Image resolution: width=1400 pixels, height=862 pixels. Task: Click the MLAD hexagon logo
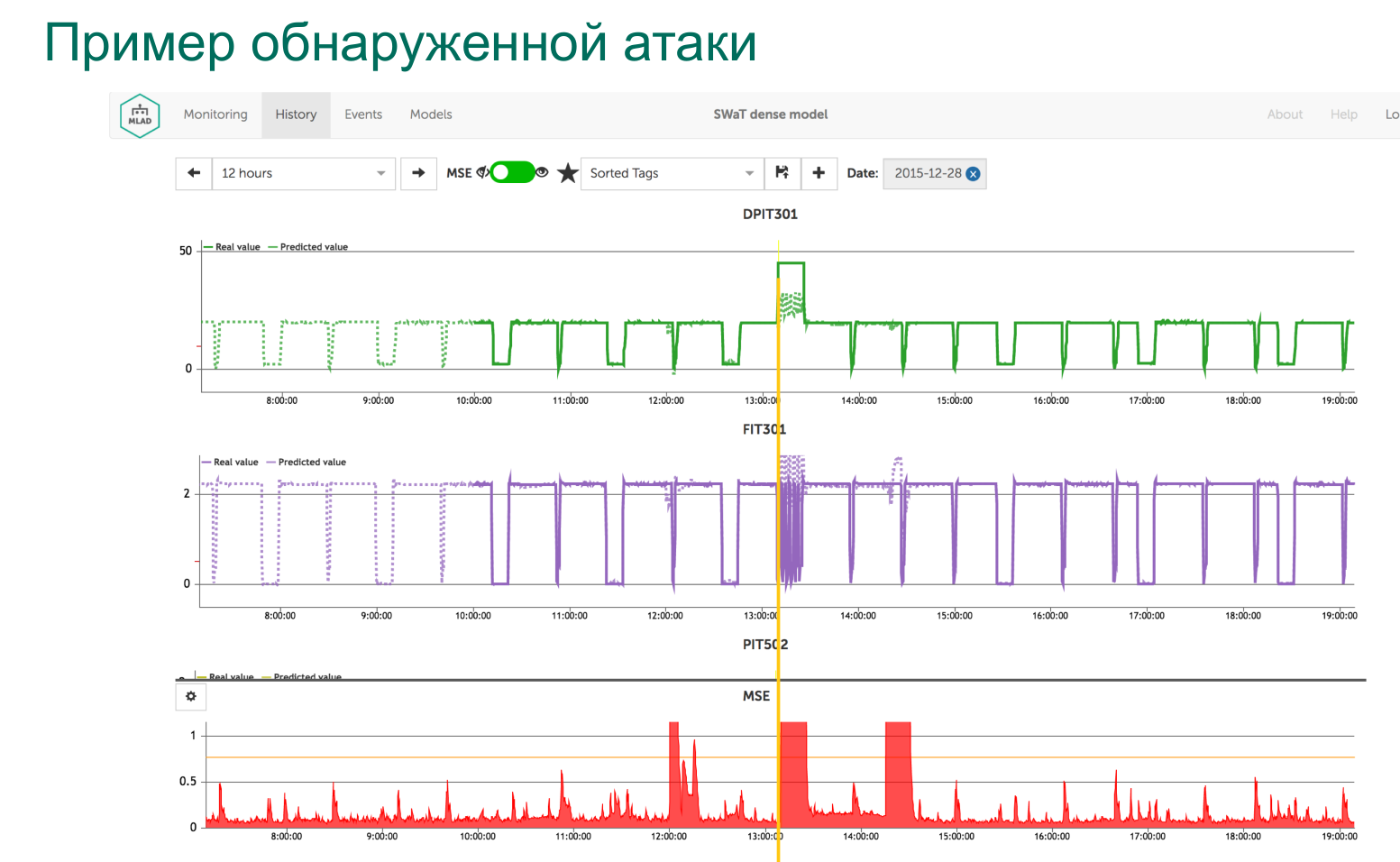coord(140,115)
